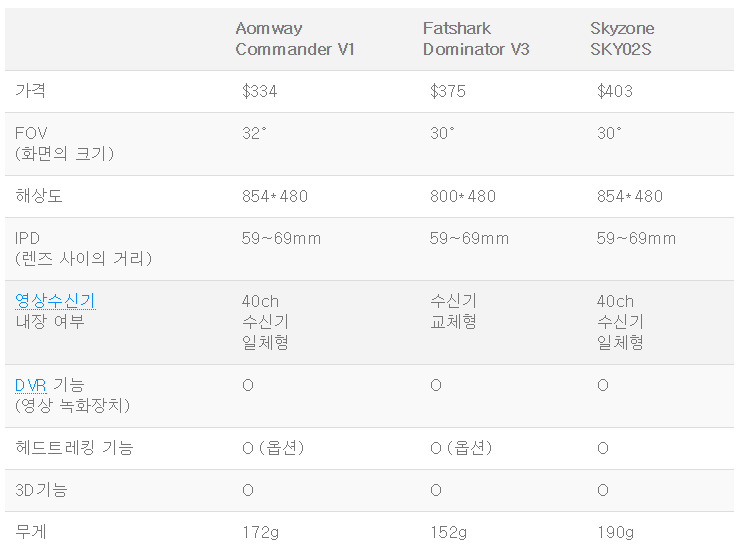Select the $375 price cell
Screen dimensions: 742x551
point(448,92)
